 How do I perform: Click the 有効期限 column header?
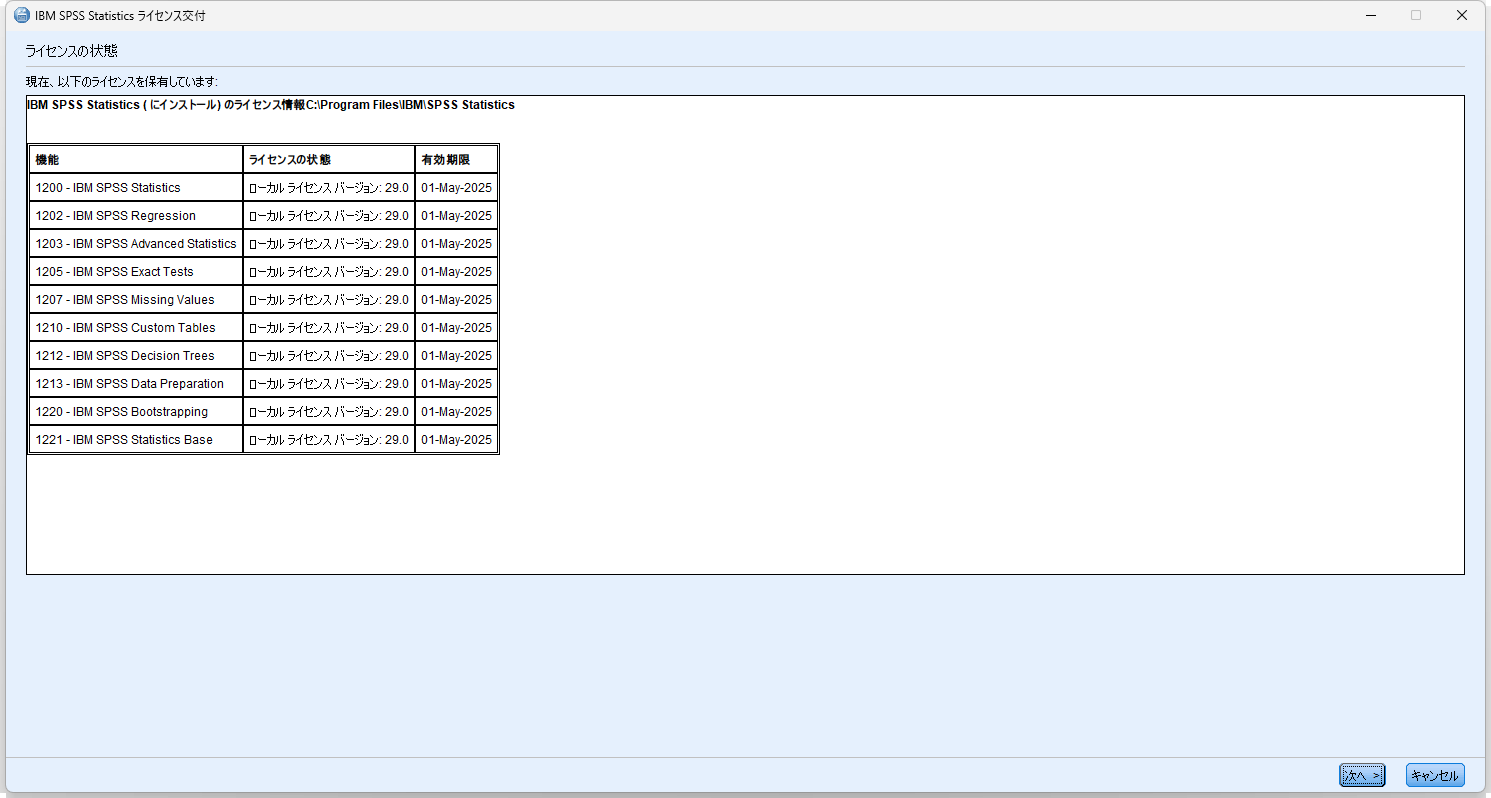(x=445, y=160)
